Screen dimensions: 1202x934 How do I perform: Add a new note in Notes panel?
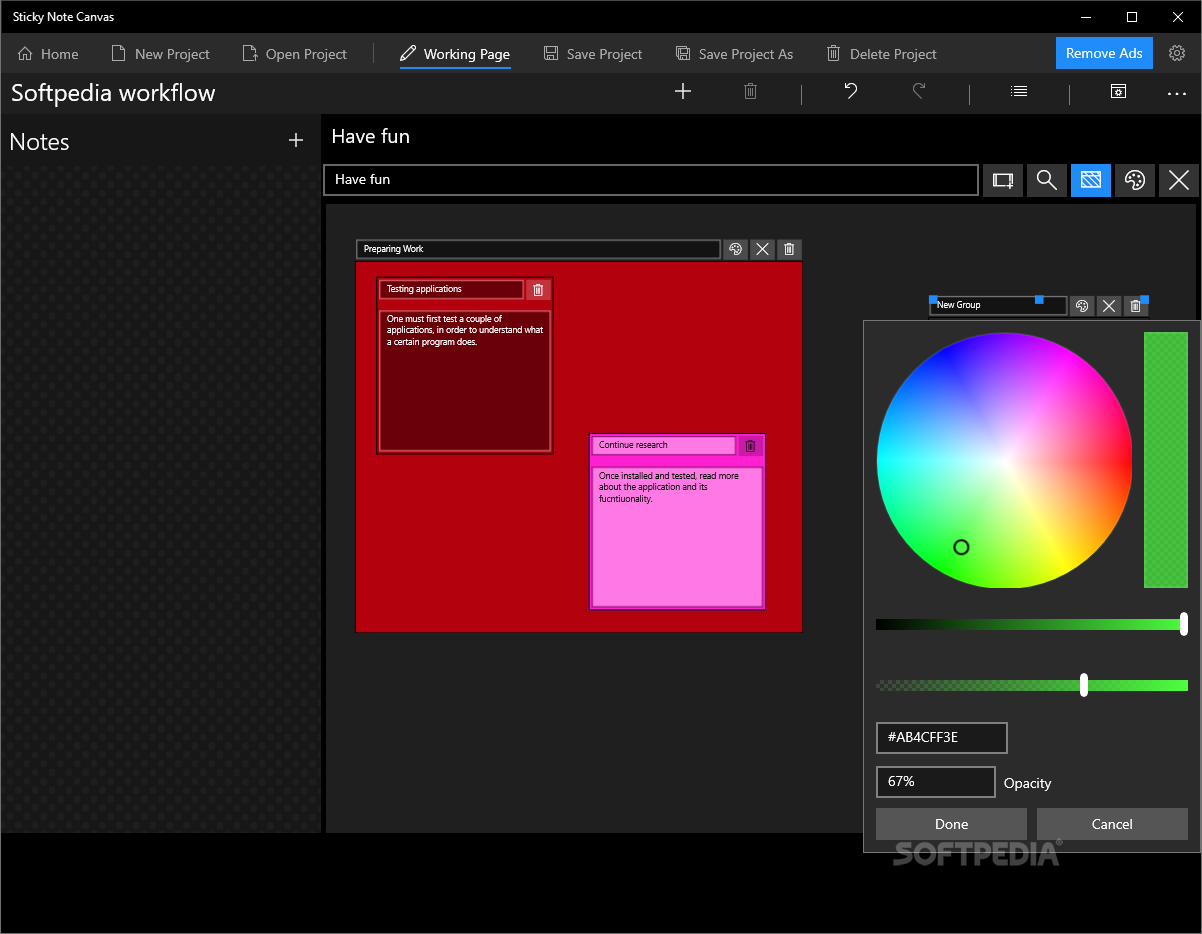296,141
